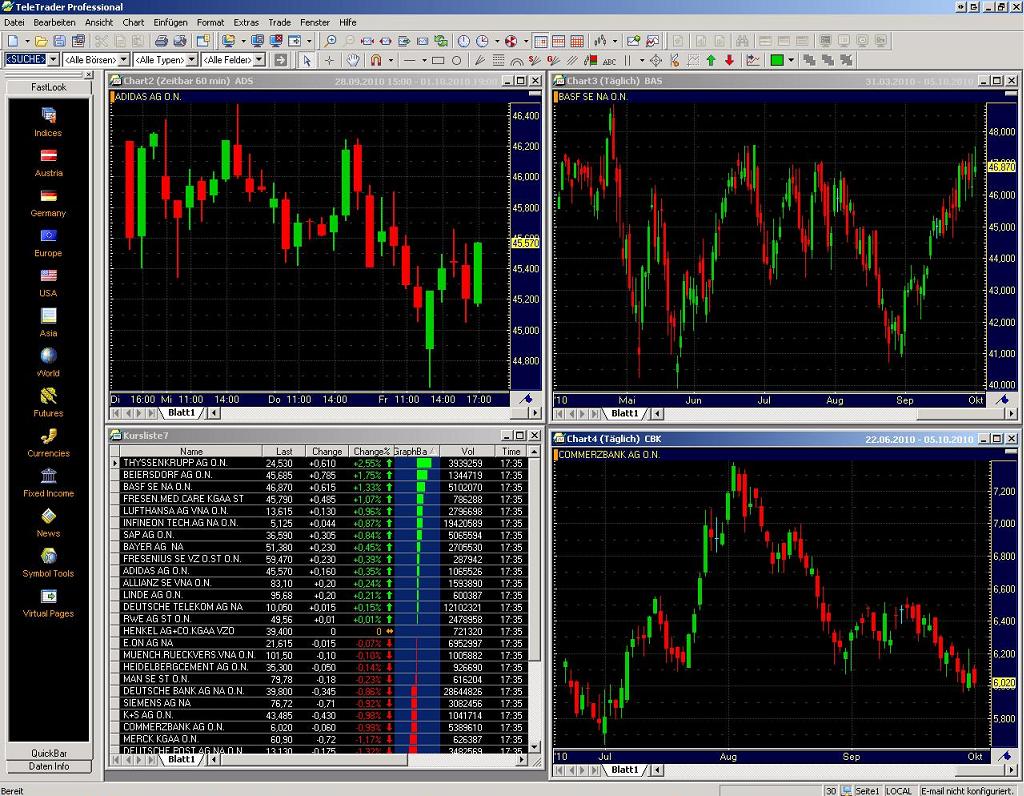Activate the pointer selection tool

pyautogui.click(x=307, y=61)
